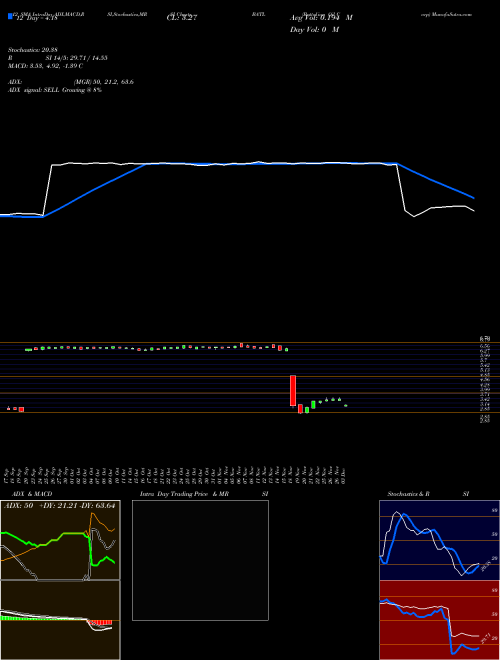Click the tall green candle after the drop
Viewport: 500px width, 660px height.
(313, 405)
